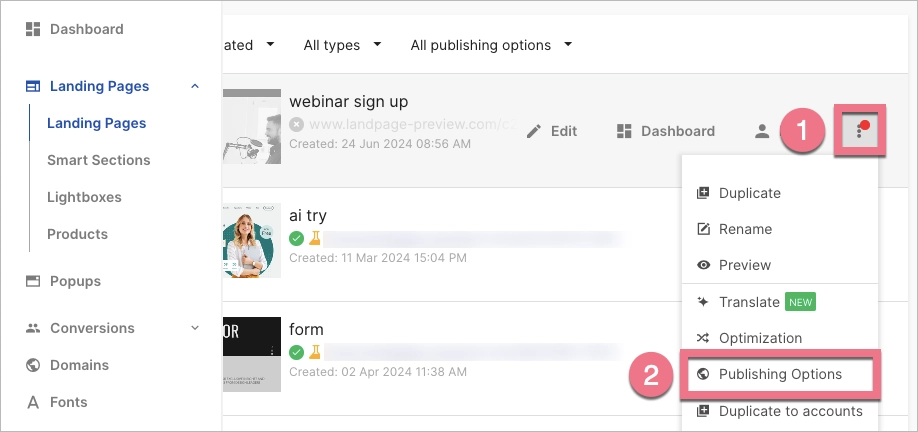Screen dimensions: 918x432
Task: Choose Duplicate from the context menu
Action: (x=749, y=193)
